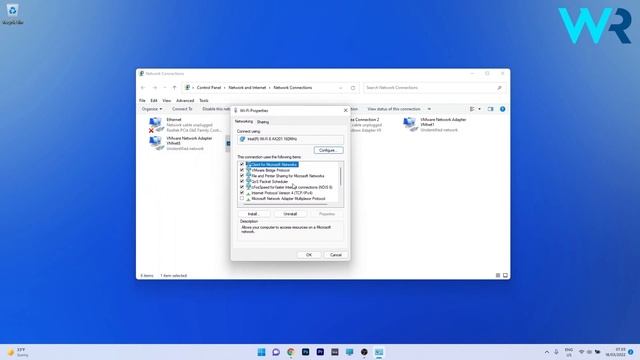
Task: Open the Tools menu
Action: [204, 100]
